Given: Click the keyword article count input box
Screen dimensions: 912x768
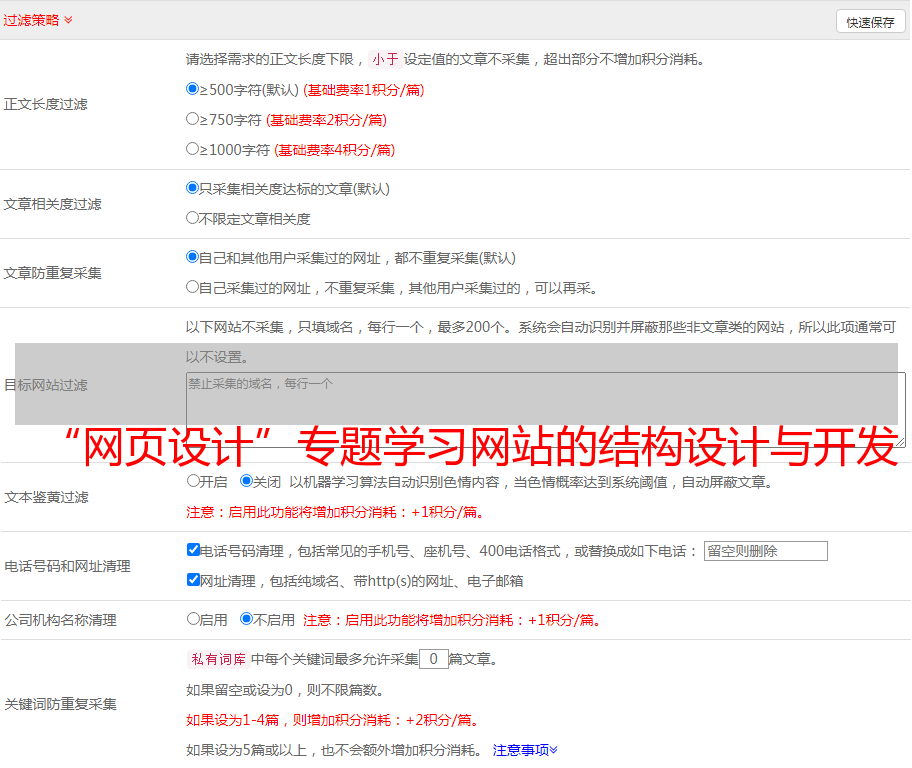Looking at the screenshot, I should pyautogui.click(x=433, y=659).
